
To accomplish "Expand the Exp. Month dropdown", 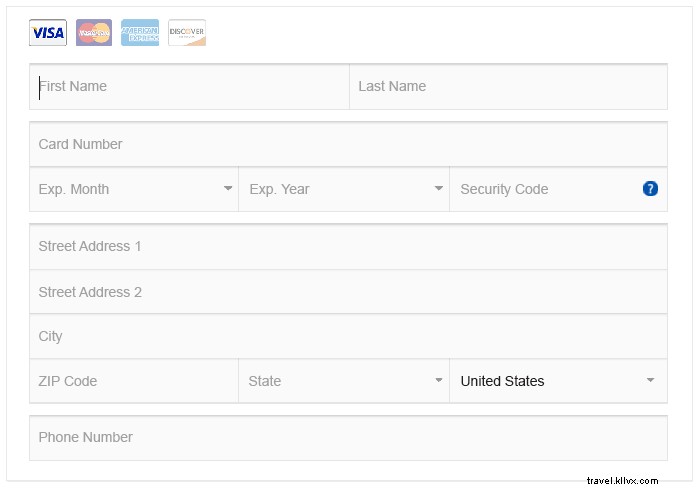I will [x=134, y=189].
